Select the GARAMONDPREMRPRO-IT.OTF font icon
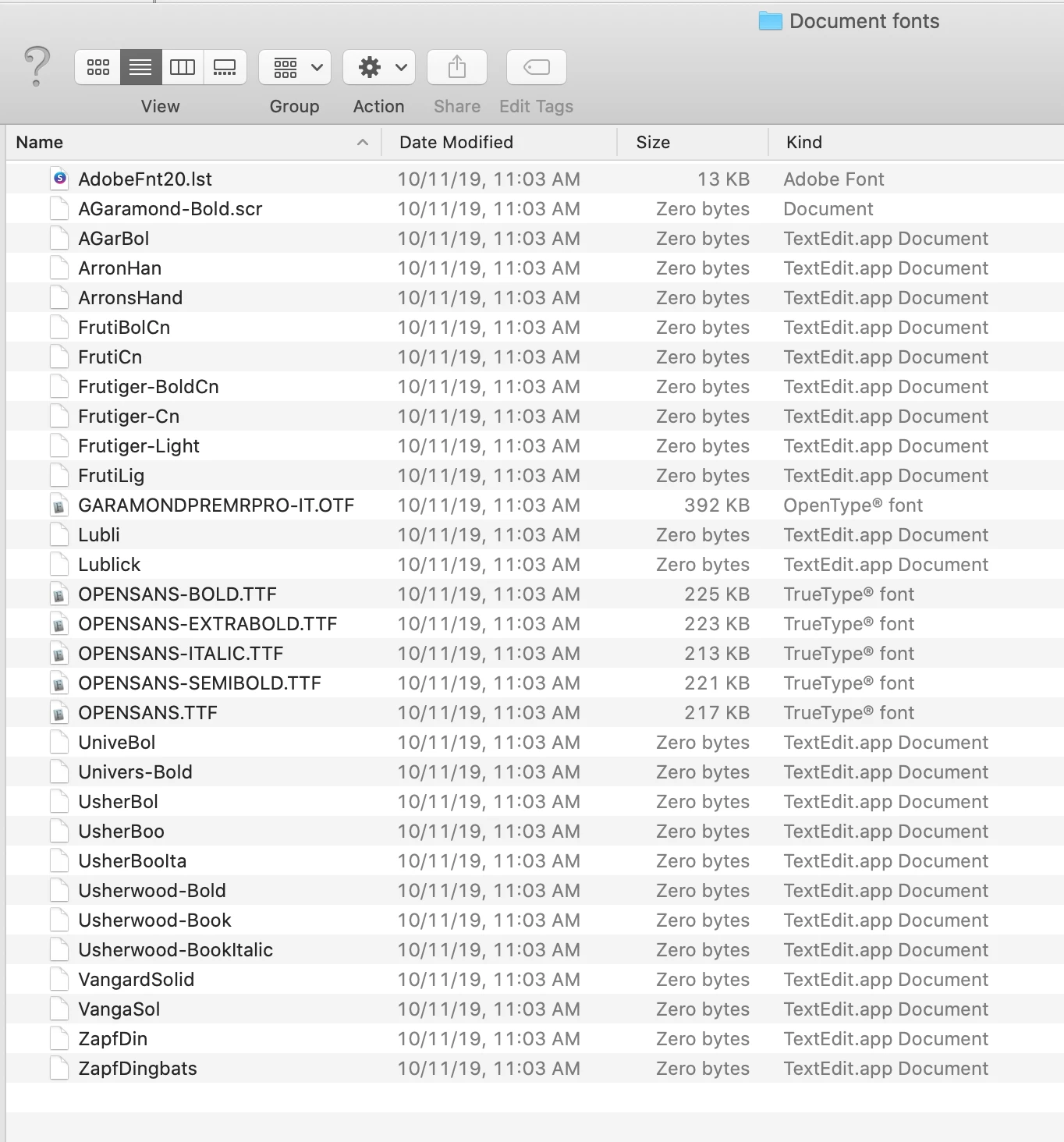 (59, 505)
